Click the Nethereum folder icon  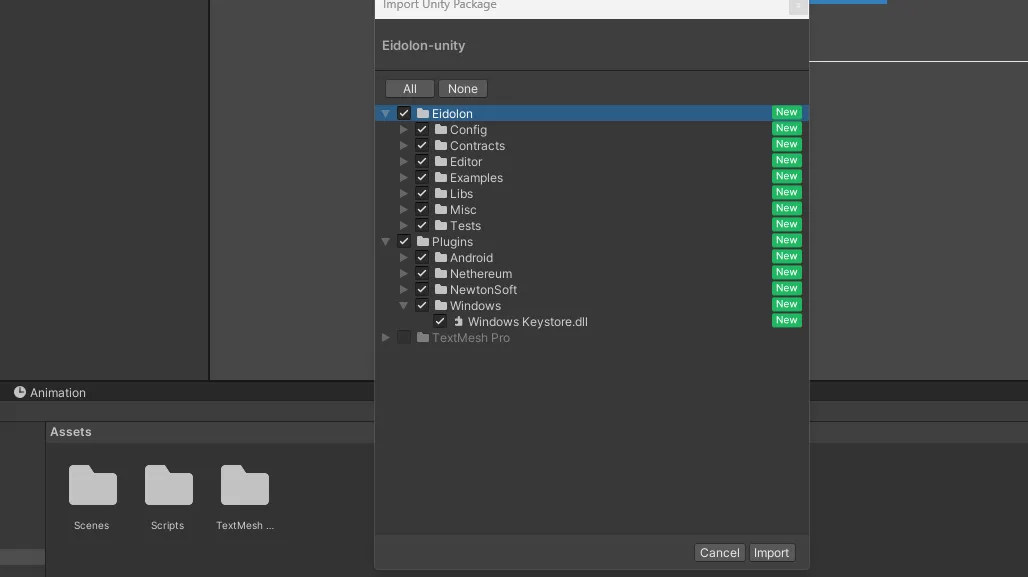coord(441,274)
